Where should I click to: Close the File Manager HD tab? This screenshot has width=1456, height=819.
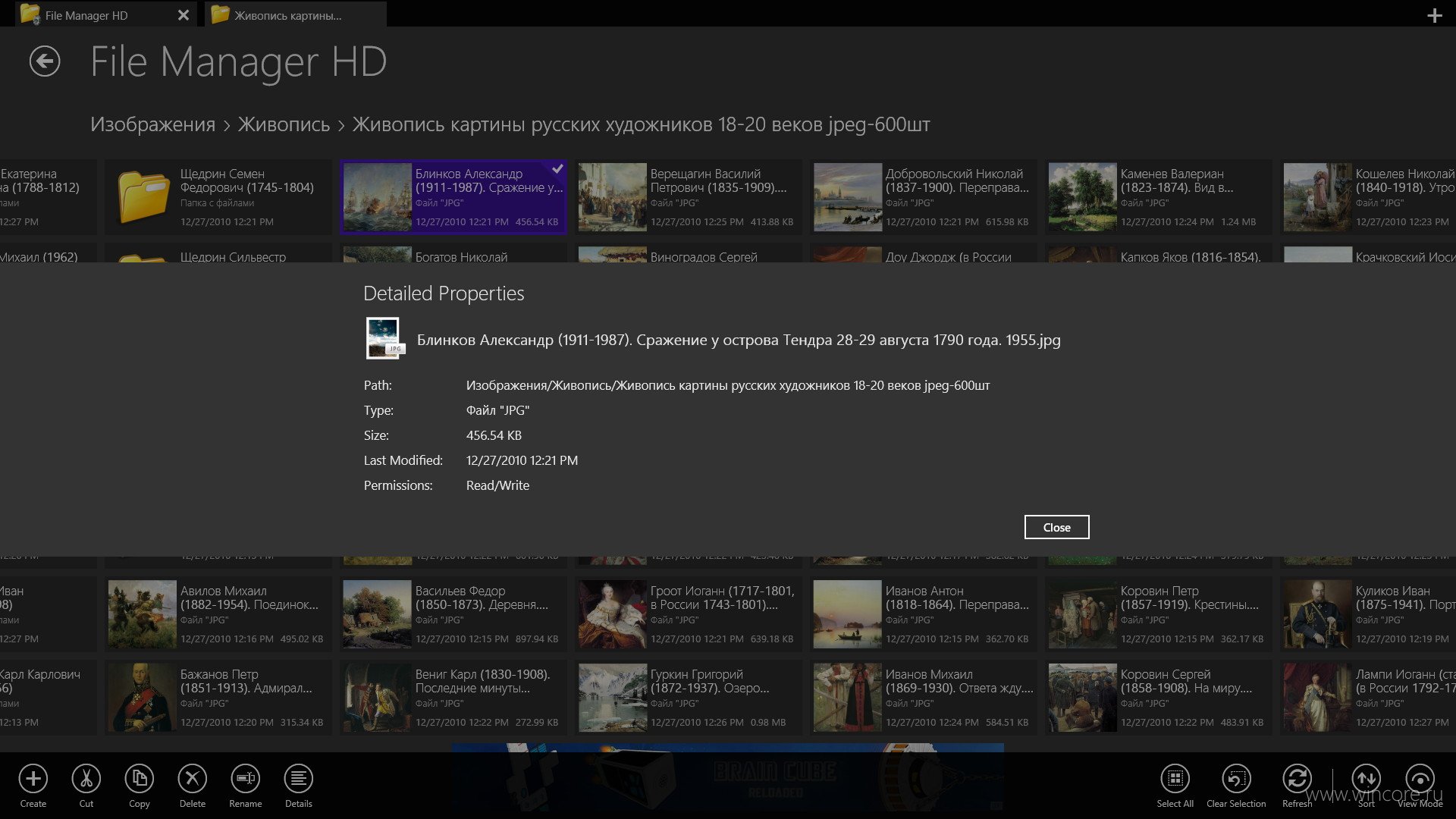[x=183, y=15]
